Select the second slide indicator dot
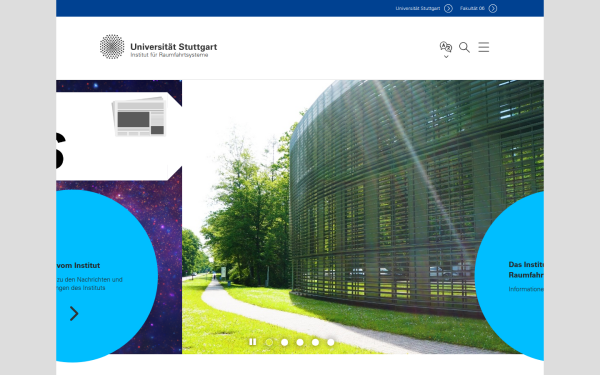The width and height of the screenshot is (600, 375). coord(285,342)
